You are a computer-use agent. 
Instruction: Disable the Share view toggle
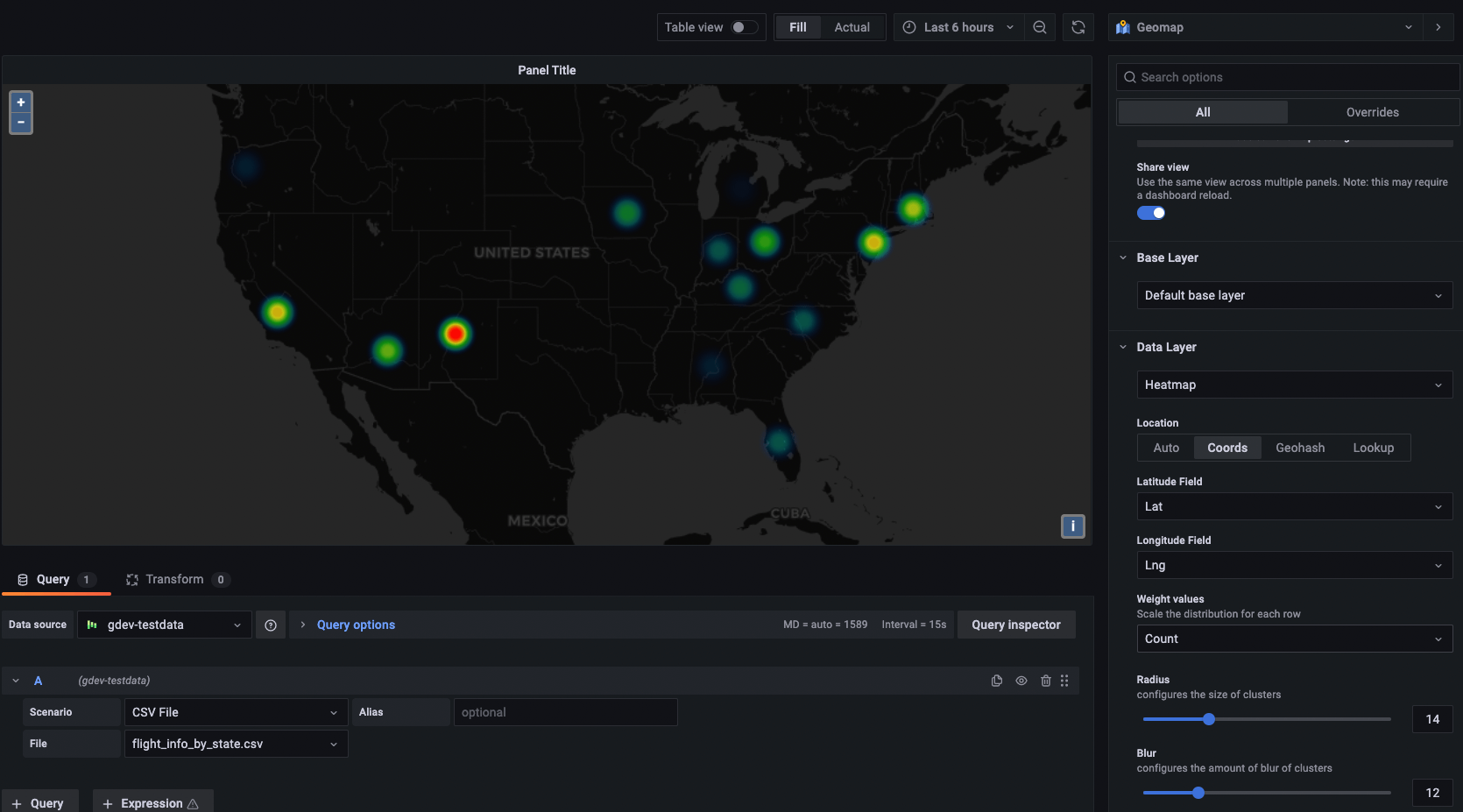pyautogui.click(x=1150, y=213)
